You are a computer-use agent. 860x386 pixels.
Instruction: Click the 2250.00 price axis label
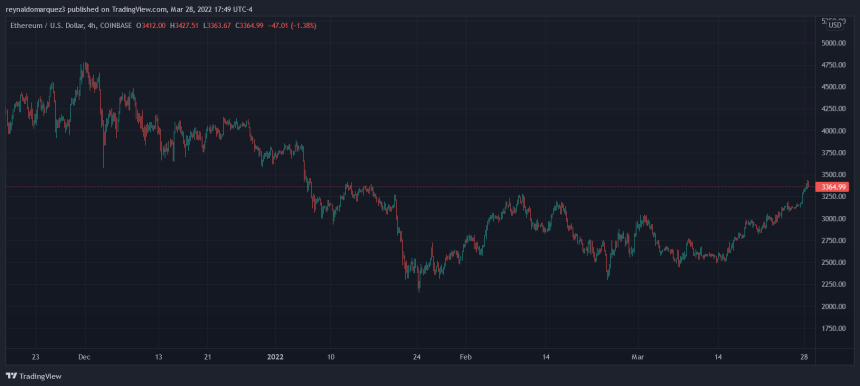coord(833,284)
